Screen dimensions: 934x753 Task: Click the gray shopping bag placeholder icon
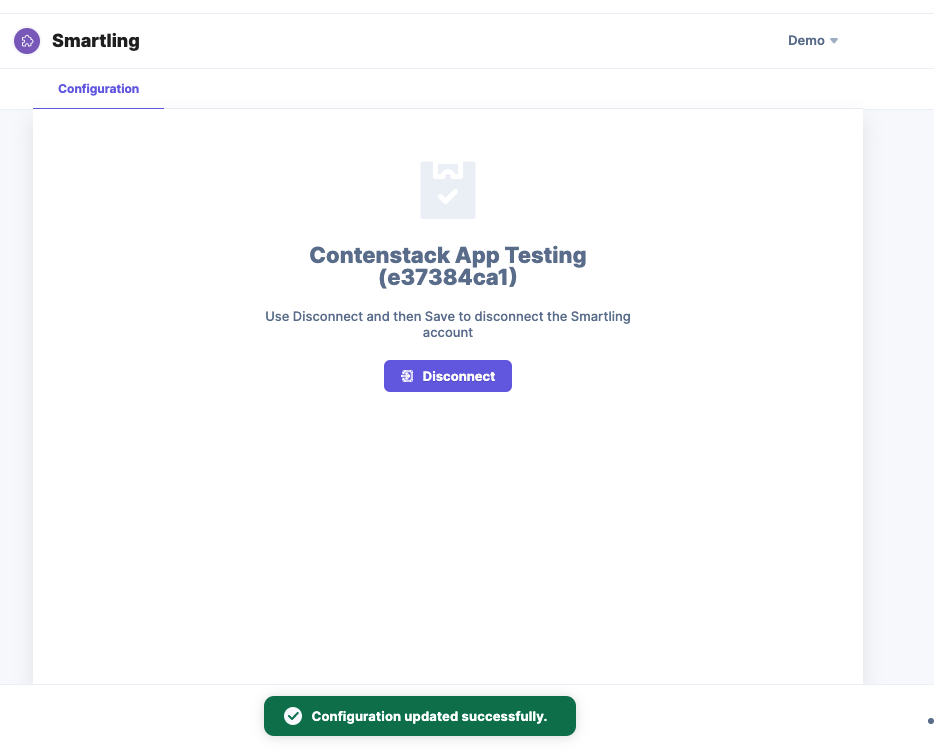click(x=447, y=190)
